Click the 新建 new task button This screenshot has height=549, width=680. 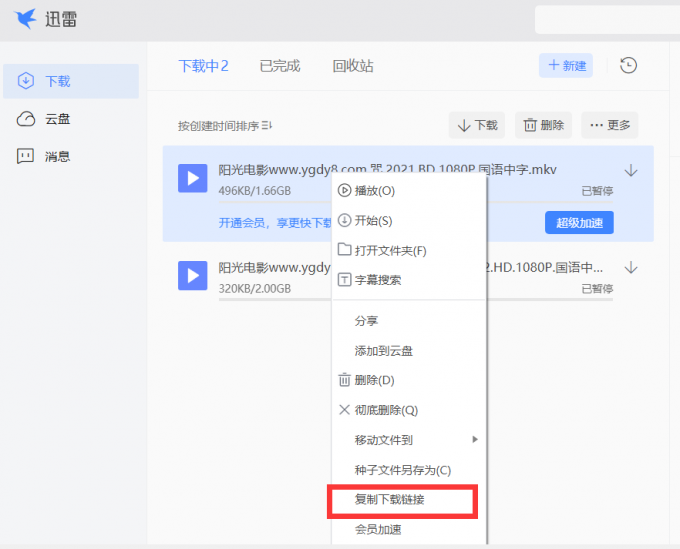pos(566,65)
